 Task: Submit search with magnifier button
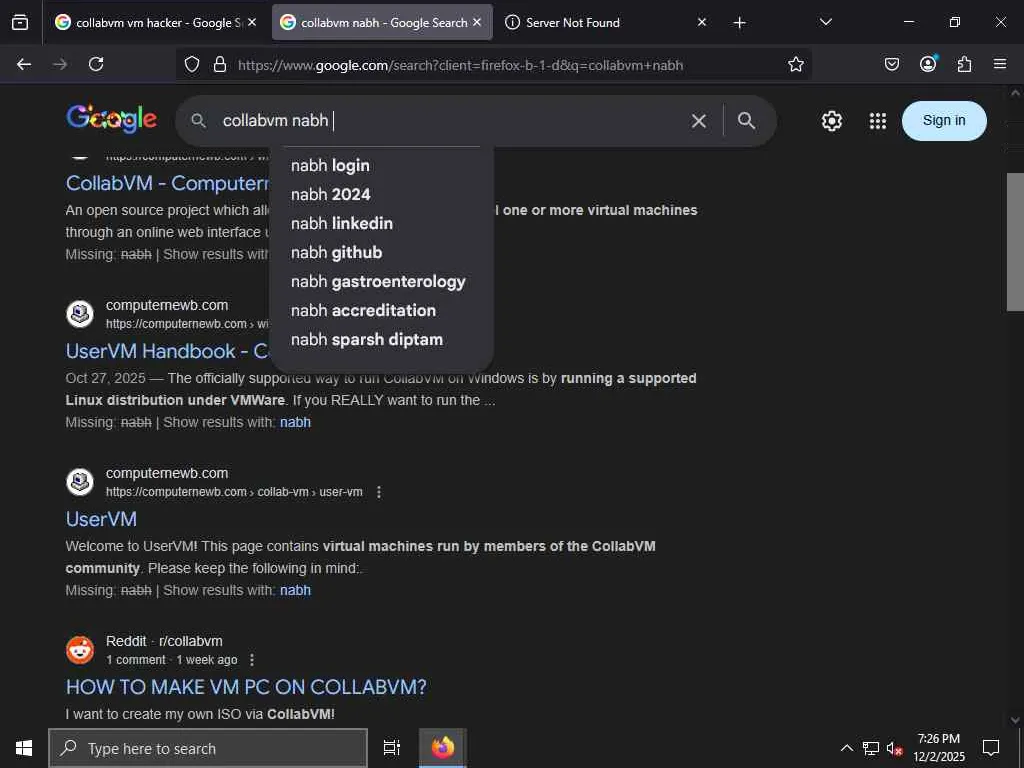(x=746, y=121)
